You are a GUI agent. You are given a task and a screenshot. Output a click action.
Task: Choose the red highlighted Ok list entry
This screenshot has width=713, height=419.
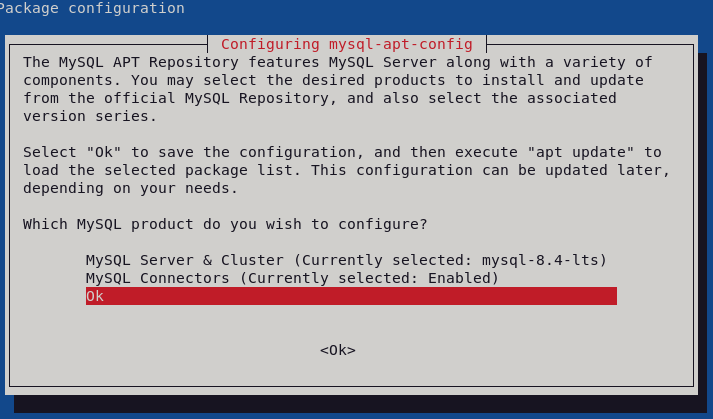click(350, 296)
